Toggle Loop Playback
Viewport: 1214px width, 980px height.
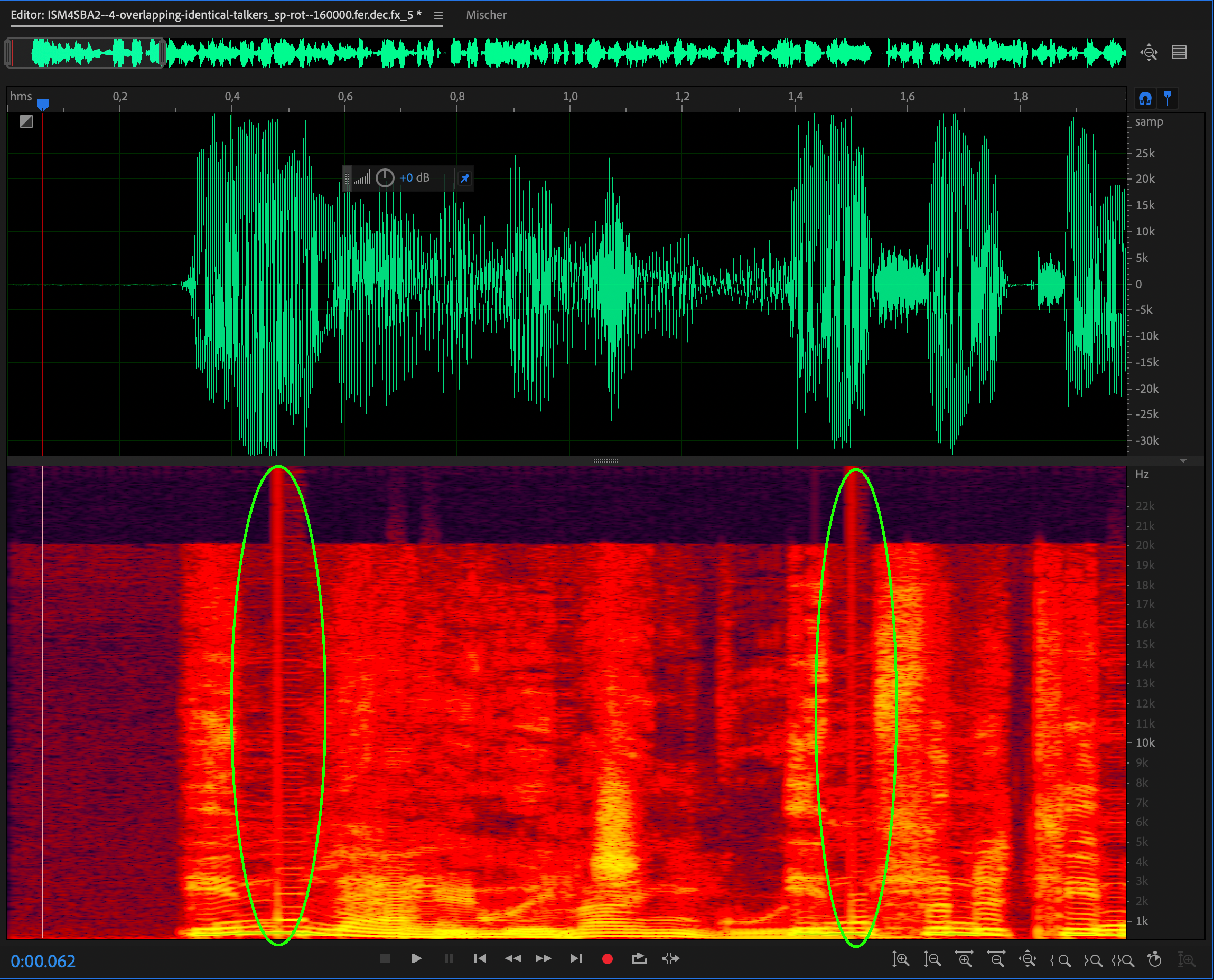(x=639, y=958)
